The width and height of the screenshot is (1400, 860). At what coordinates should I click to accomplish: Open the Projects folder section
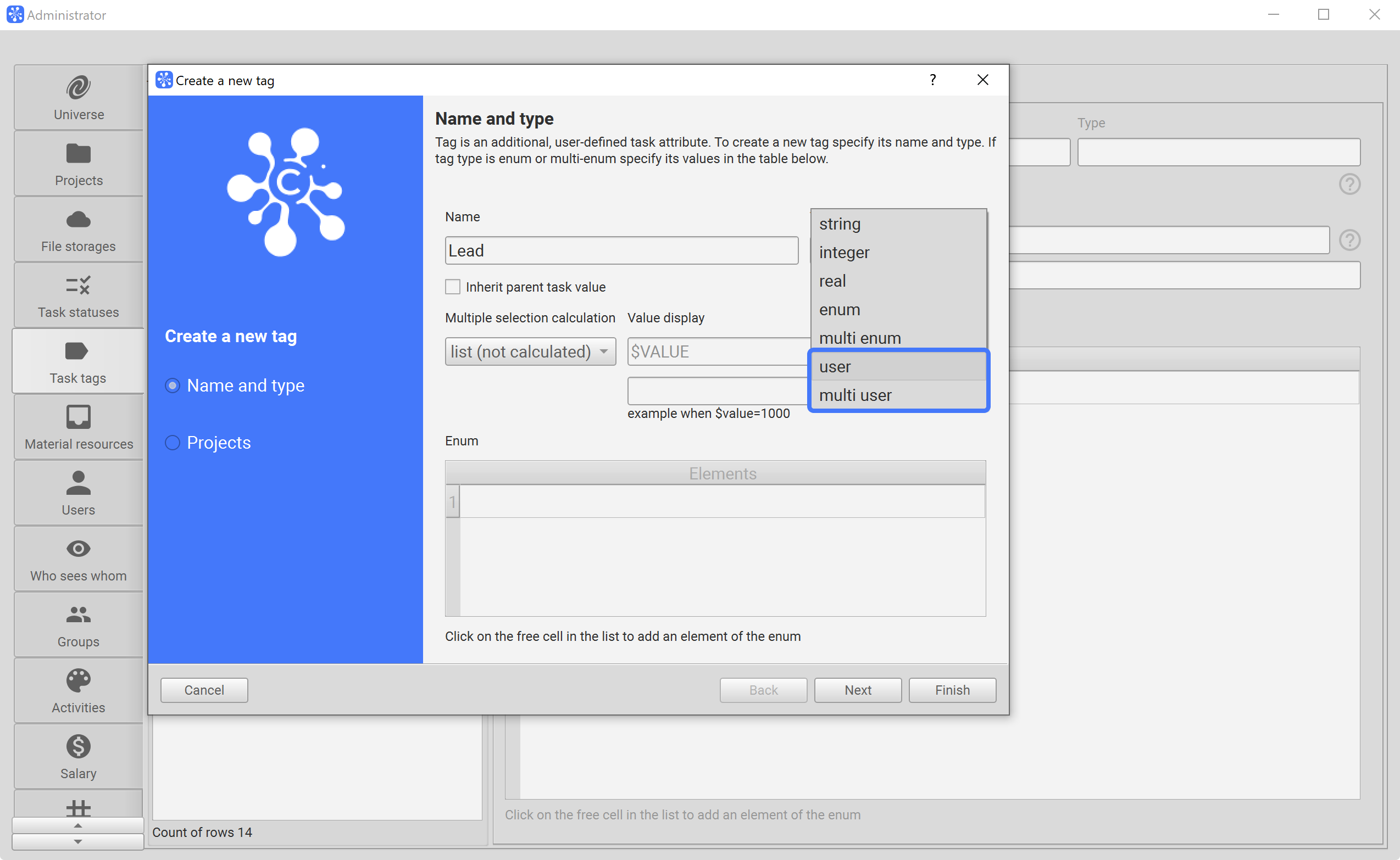(x=79, y=164)
